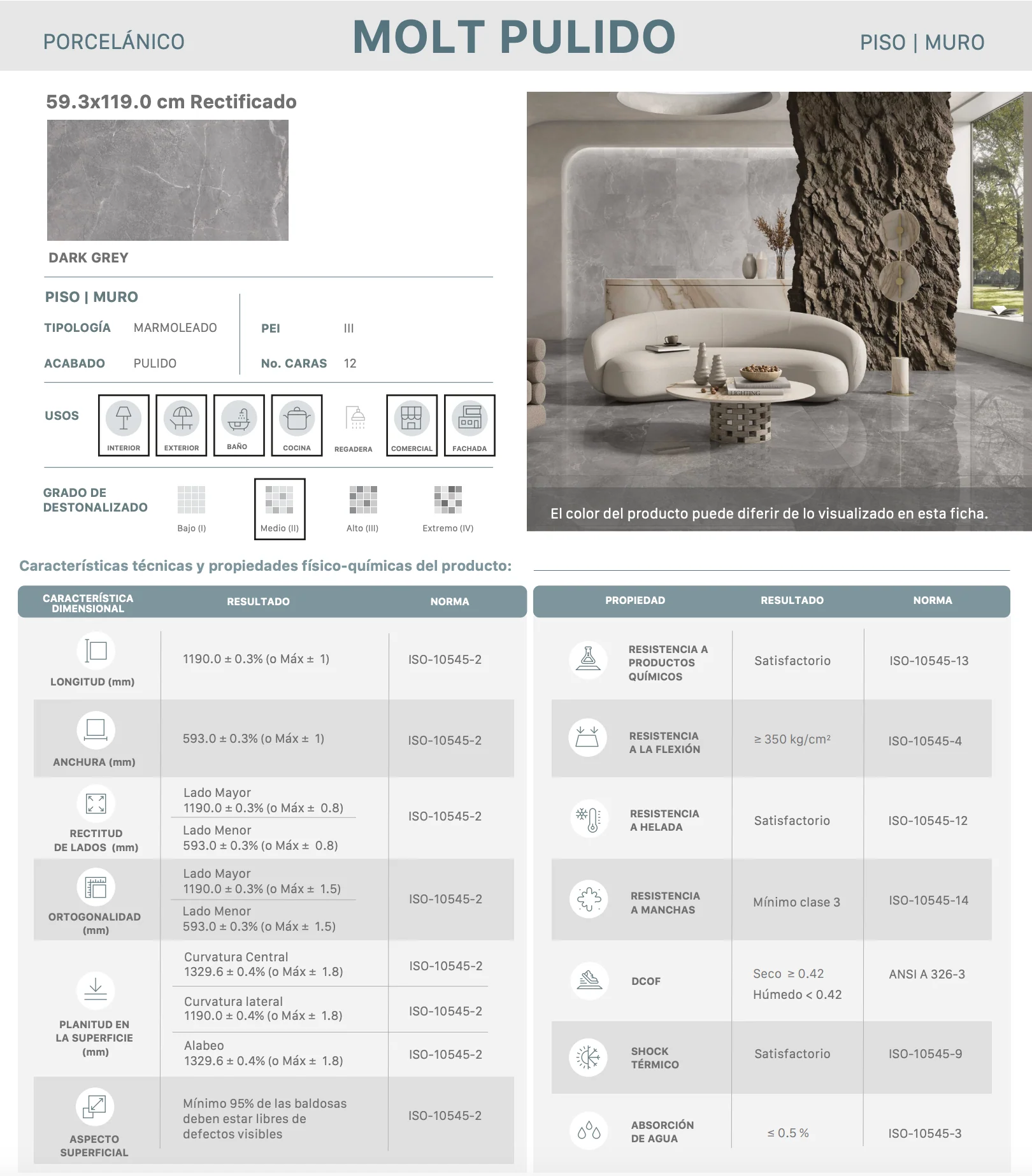Viewport: 1032px width, 1176px height.
Task: Click the ANSI A 326-3 norm
Action: (x=927, y=974)
